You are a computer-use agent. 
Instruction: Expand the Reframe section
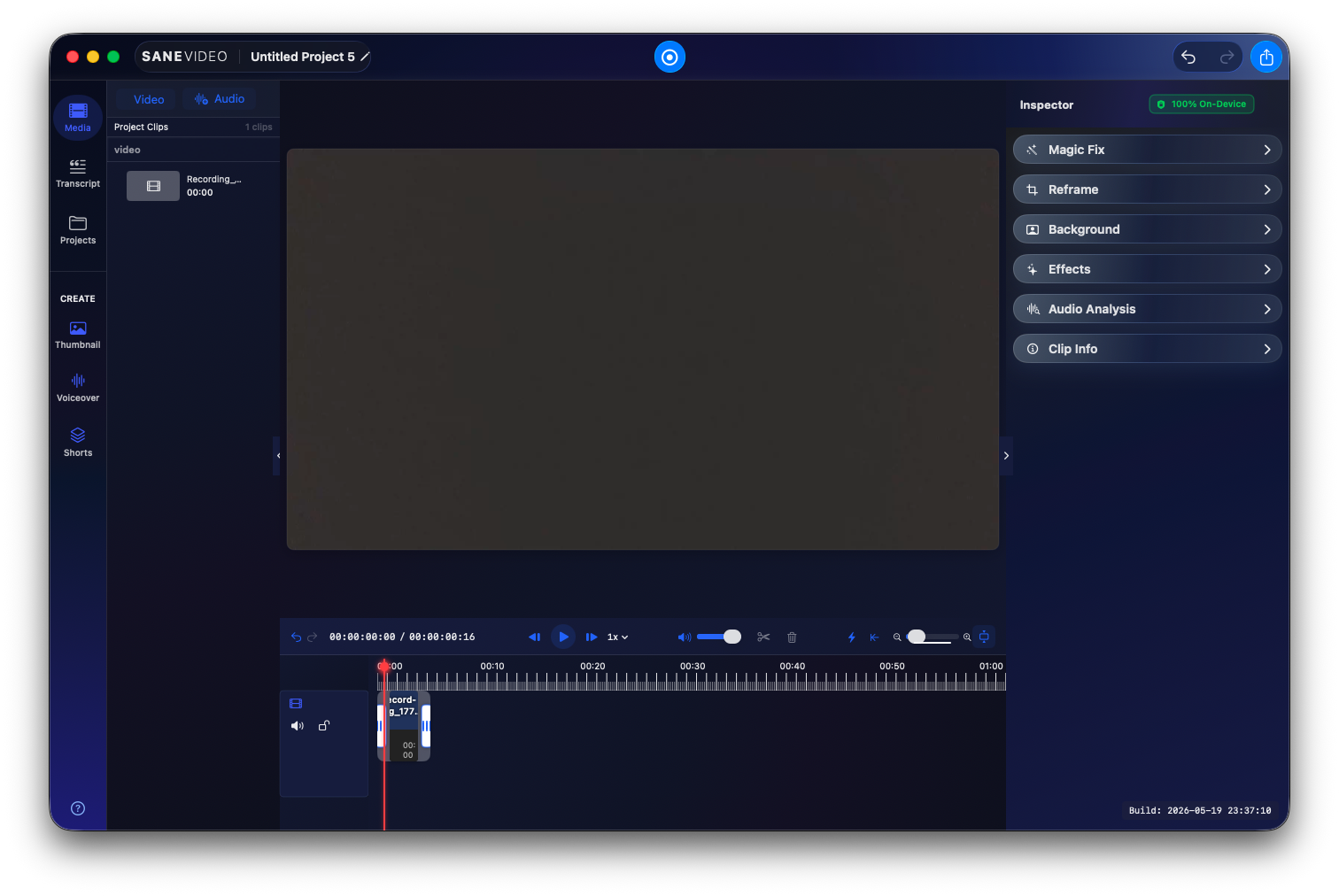pos(1147,189)
